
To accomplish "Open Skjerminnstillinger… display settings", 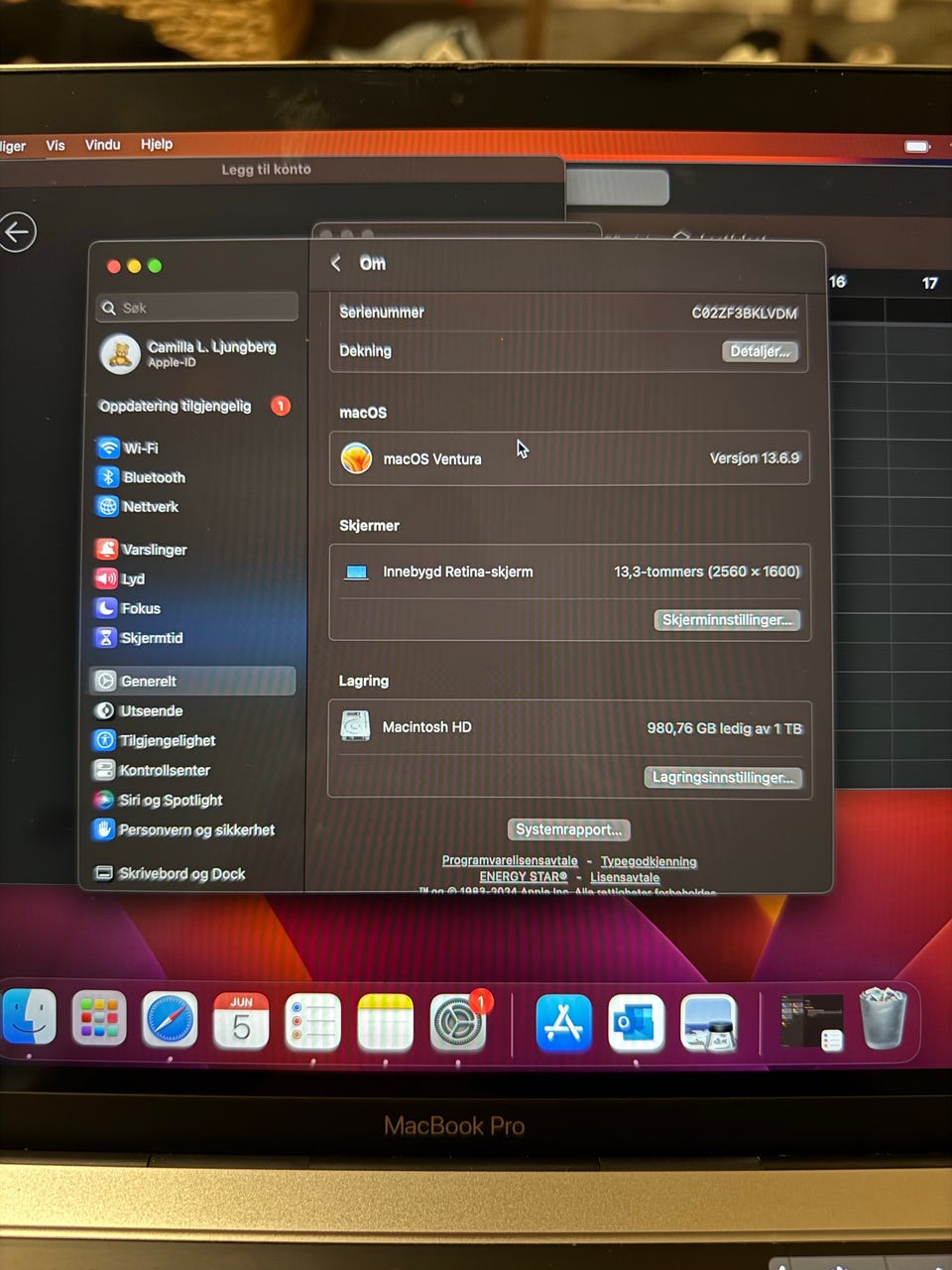I will pos(727,620).
